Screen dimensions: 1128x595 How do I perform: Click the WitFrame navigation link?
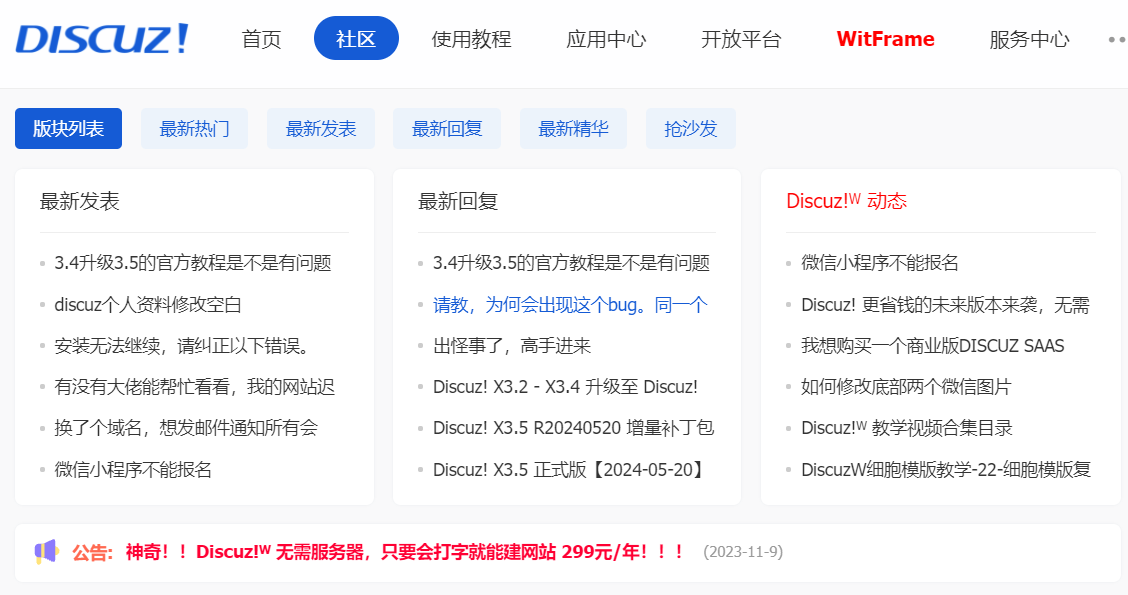click(884, 38)
